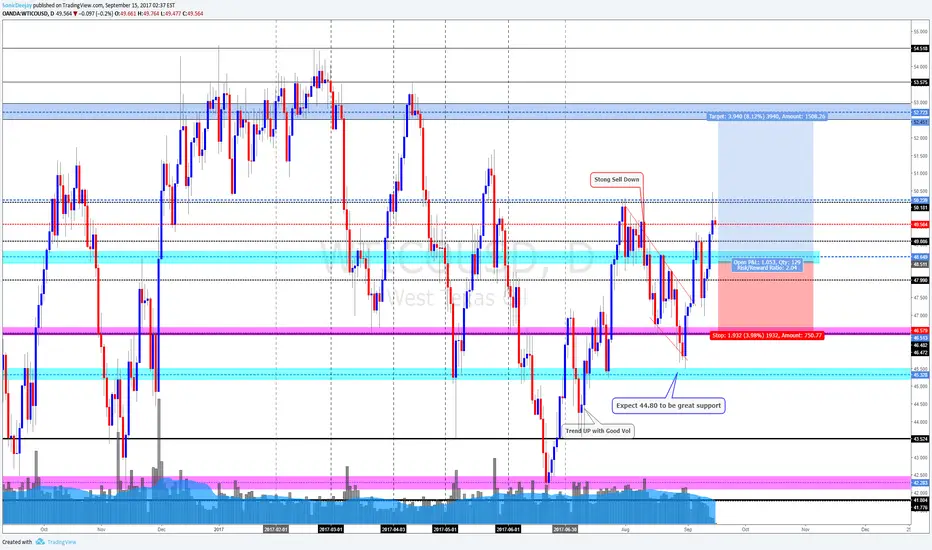
Task: Click the 42.283 magenta zone price label
Action: click(920, 483)
